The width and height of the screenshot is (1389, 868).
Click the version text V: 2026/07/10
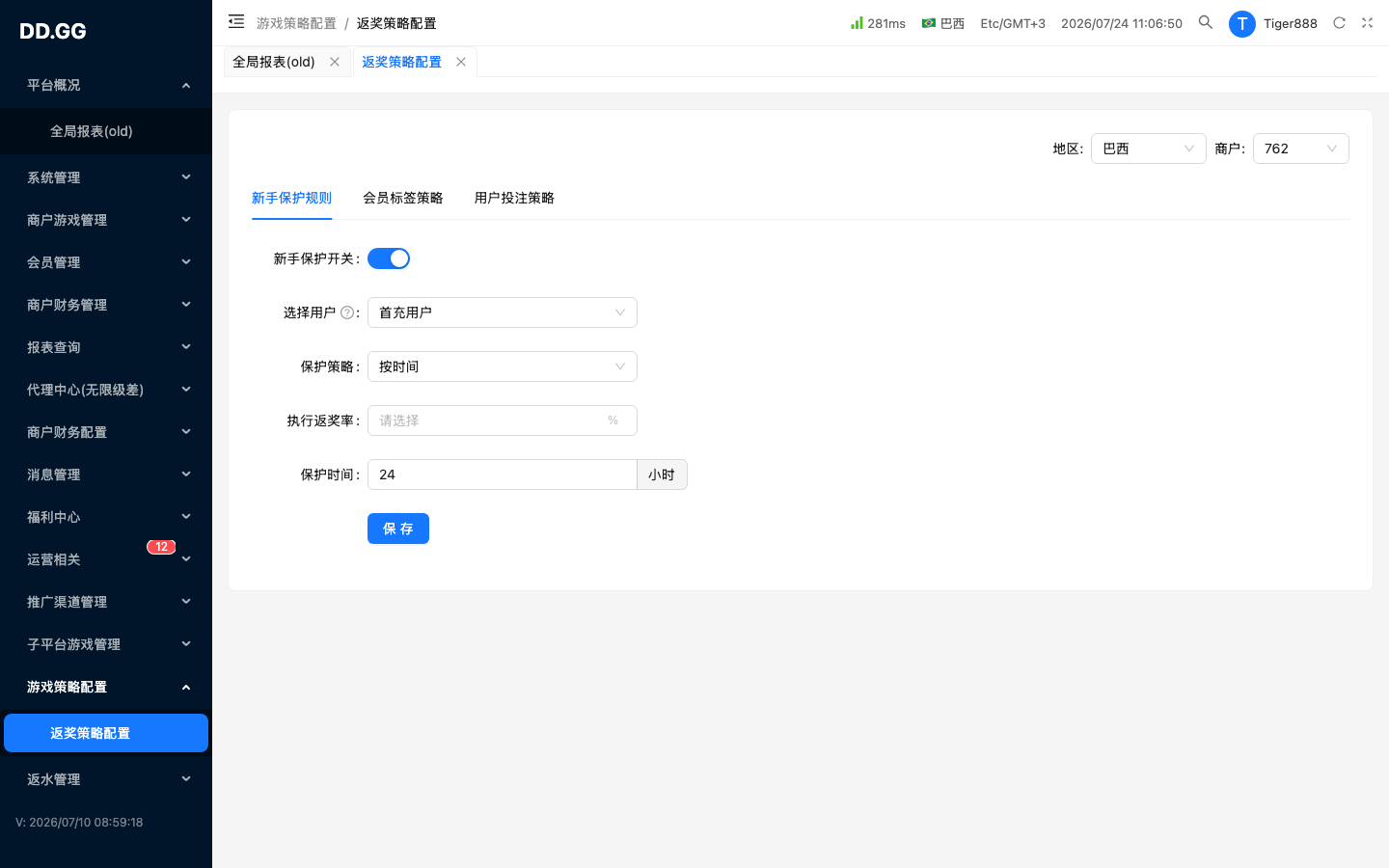(79, 823)
